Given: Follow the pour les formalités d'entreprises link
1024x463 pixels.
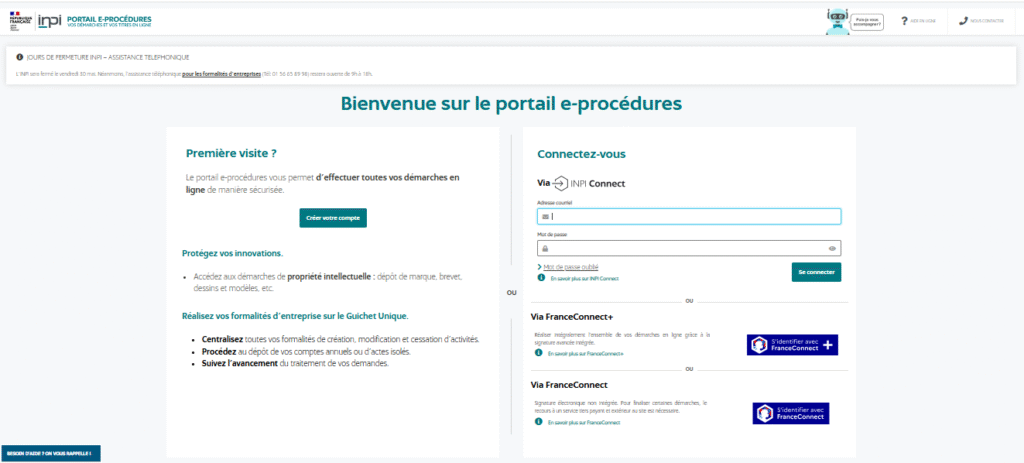Looking at the screenshot, I should click(220, 74).
